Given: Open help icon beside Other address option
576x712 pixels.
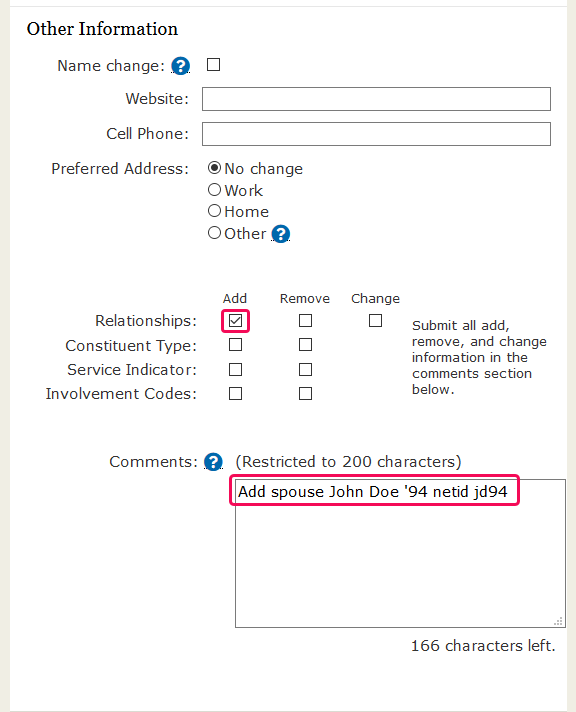Looking at the screenshot, I should pyautogui.click(x=281, y=234).
